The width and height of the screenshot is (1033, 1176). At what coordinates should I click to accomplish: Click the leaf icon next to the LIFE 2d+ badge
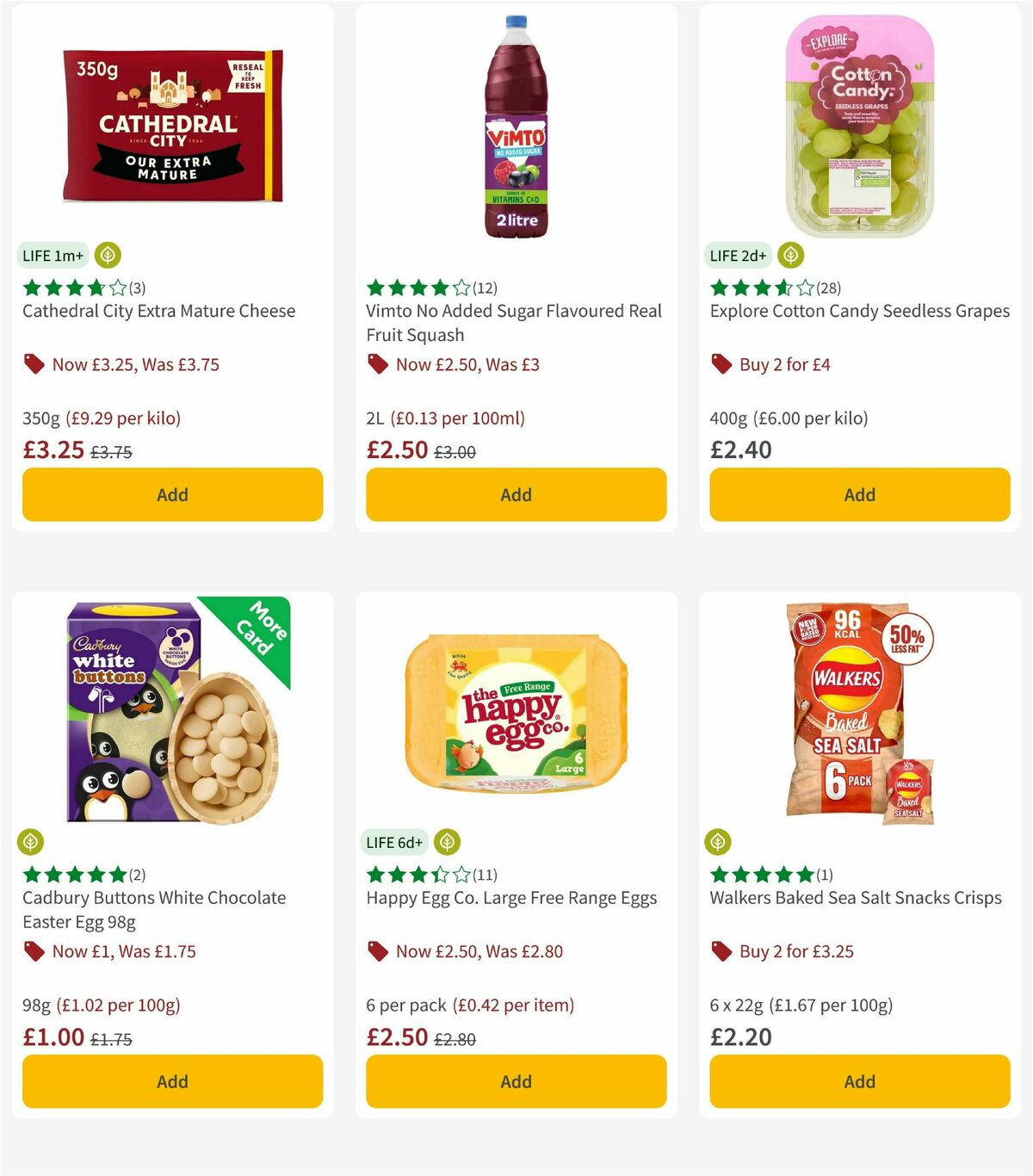[790, 255]
